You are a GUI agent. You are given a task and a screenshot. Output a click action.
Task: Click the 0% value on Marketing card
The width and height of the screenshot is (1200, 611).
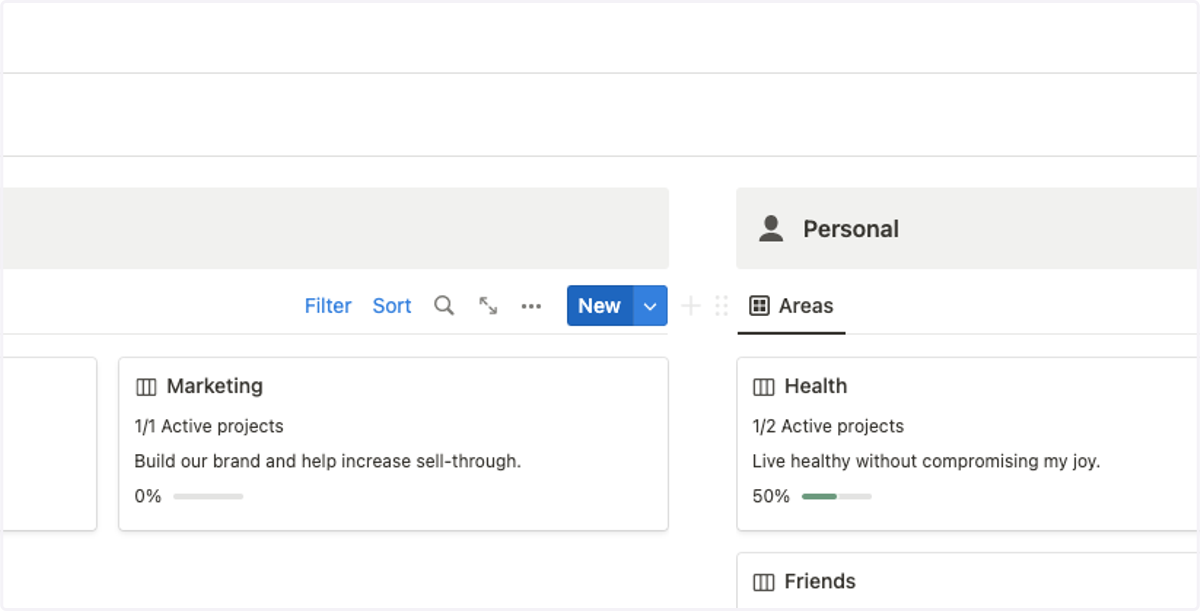pos(148,496)
